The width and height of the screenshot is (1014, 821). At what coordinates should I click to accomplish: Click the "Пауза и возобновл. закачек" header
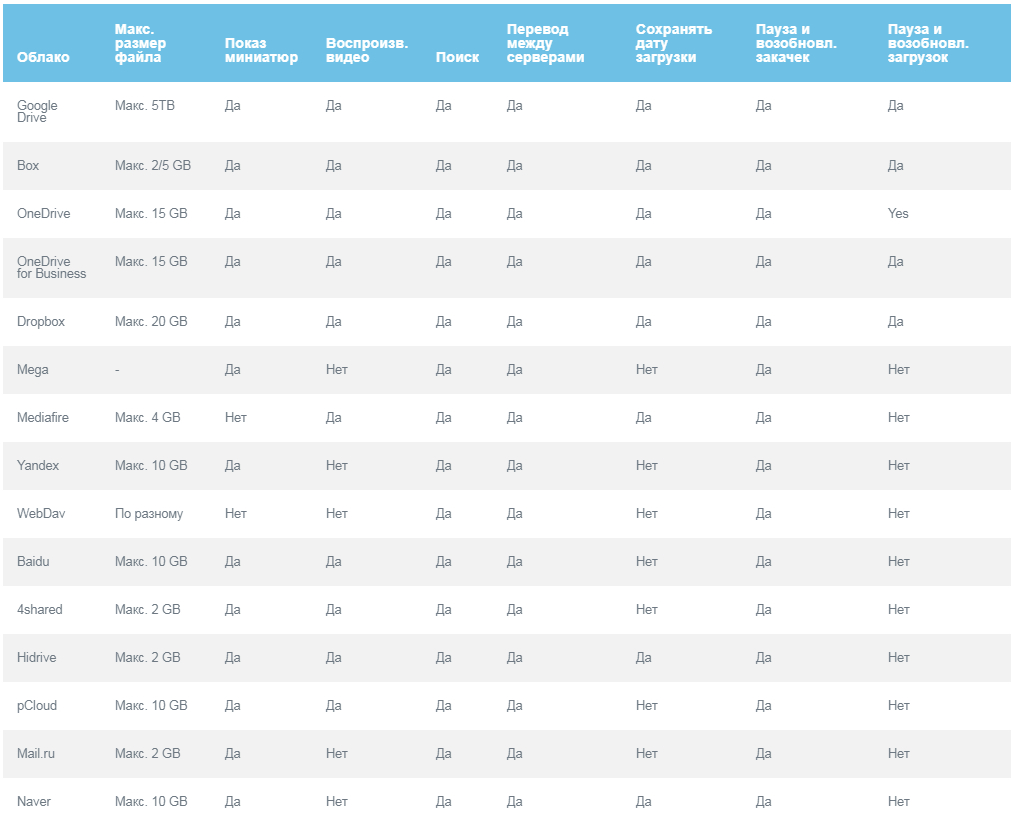point(796,43)
